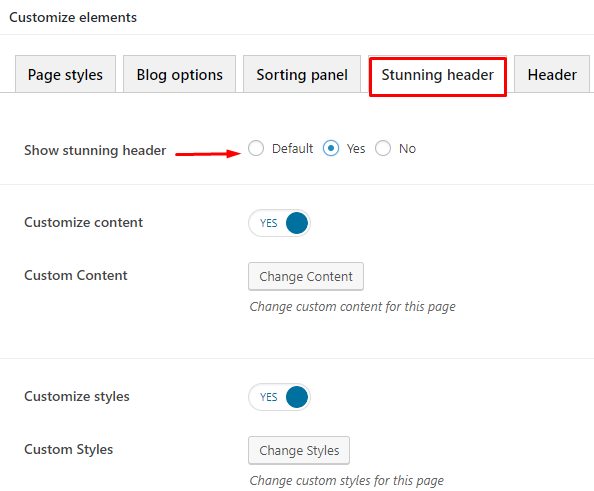
Task: Select the Stunning header tab
Action: coord(438,76)
